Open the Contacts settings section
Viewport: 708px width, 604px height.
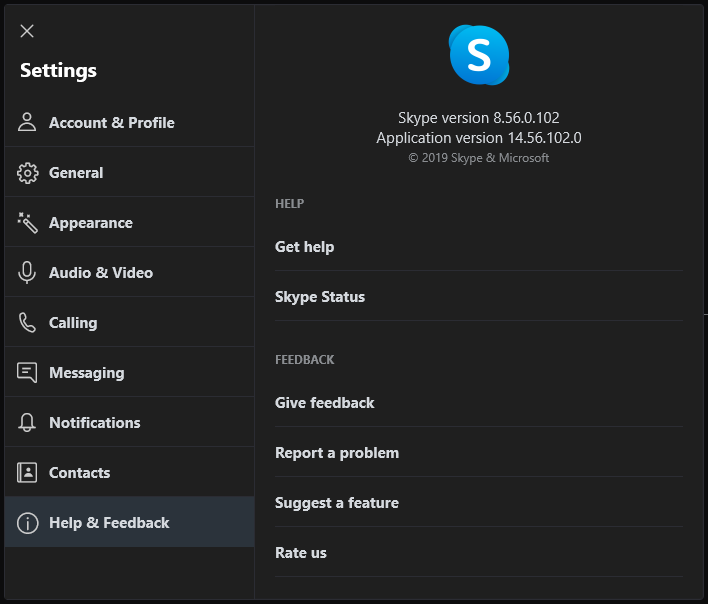point(130,473)
